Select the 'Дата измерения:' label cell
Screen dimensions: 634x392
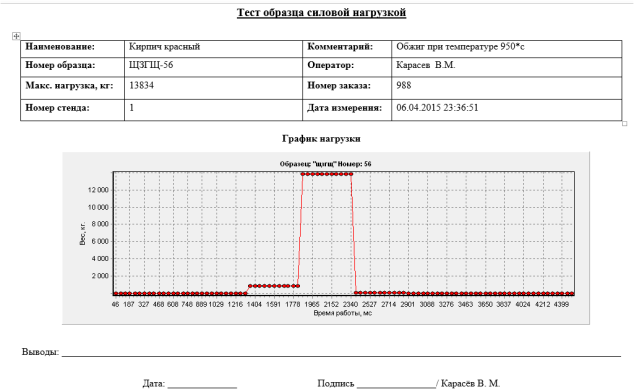[x=347, y=110]
